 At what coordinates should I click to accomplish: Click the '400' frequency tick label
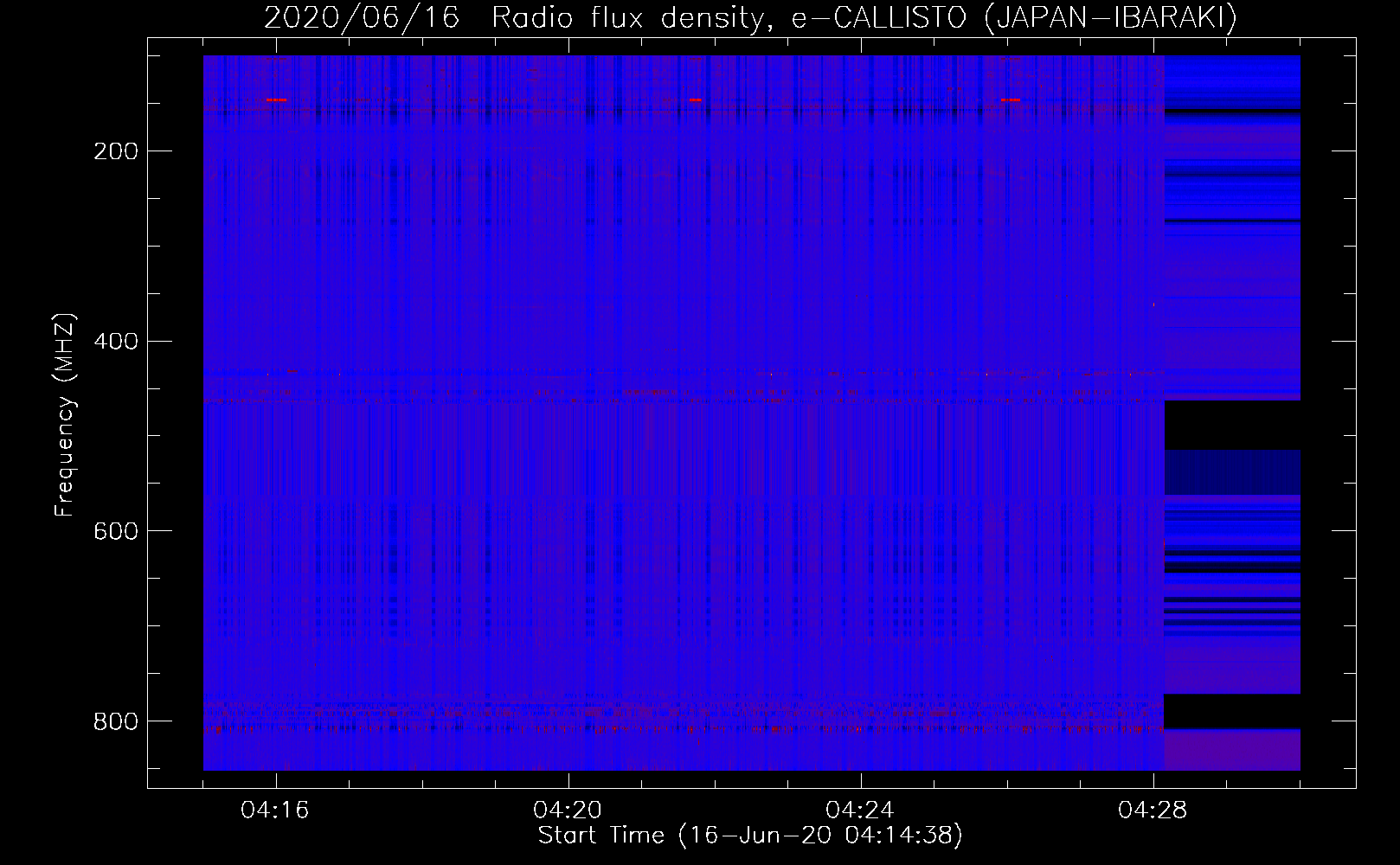(x=116, y=341)
